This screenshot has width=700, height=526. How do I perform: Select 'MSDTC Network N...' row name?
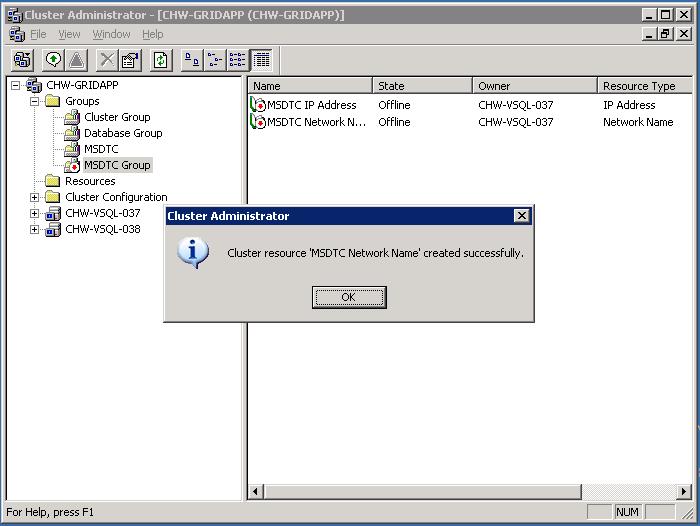click(x=317, y=122)
